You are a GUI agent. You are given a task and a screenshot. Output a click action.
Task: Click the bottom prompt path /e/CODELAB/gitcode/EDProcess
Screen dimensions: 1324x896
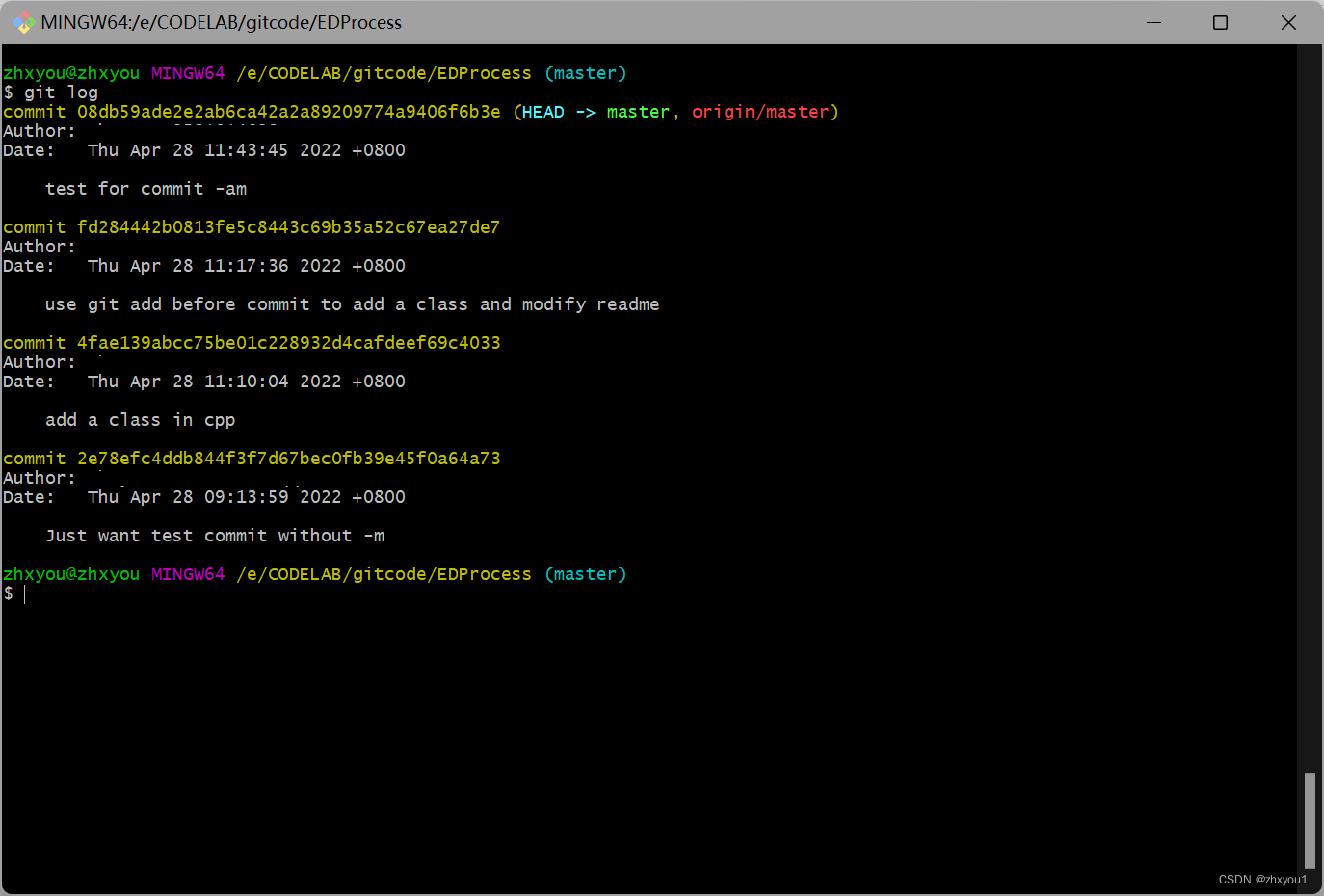coord(384,574)
